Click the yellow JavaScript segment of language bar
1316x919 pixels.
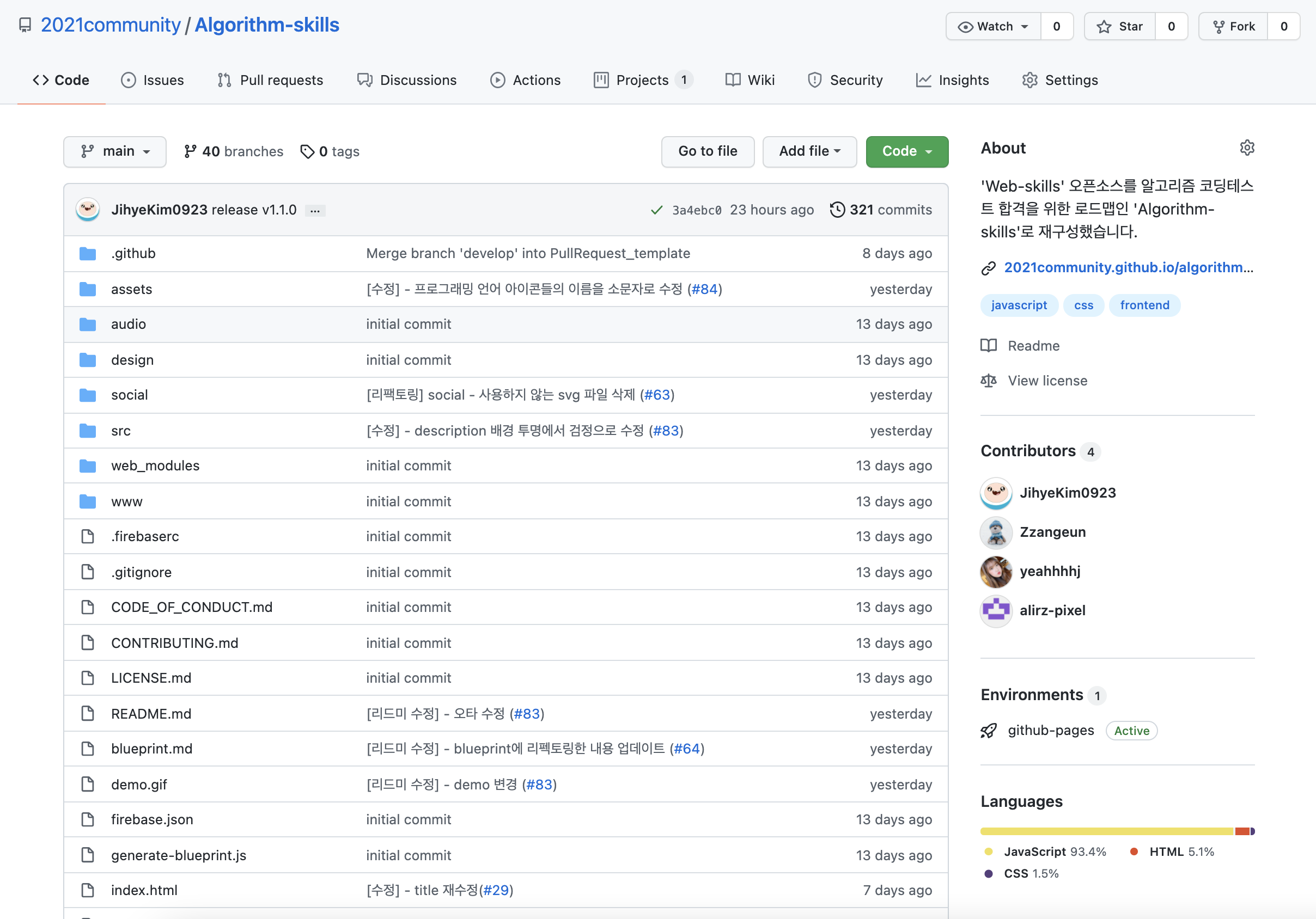click(x=1107, y=831)
